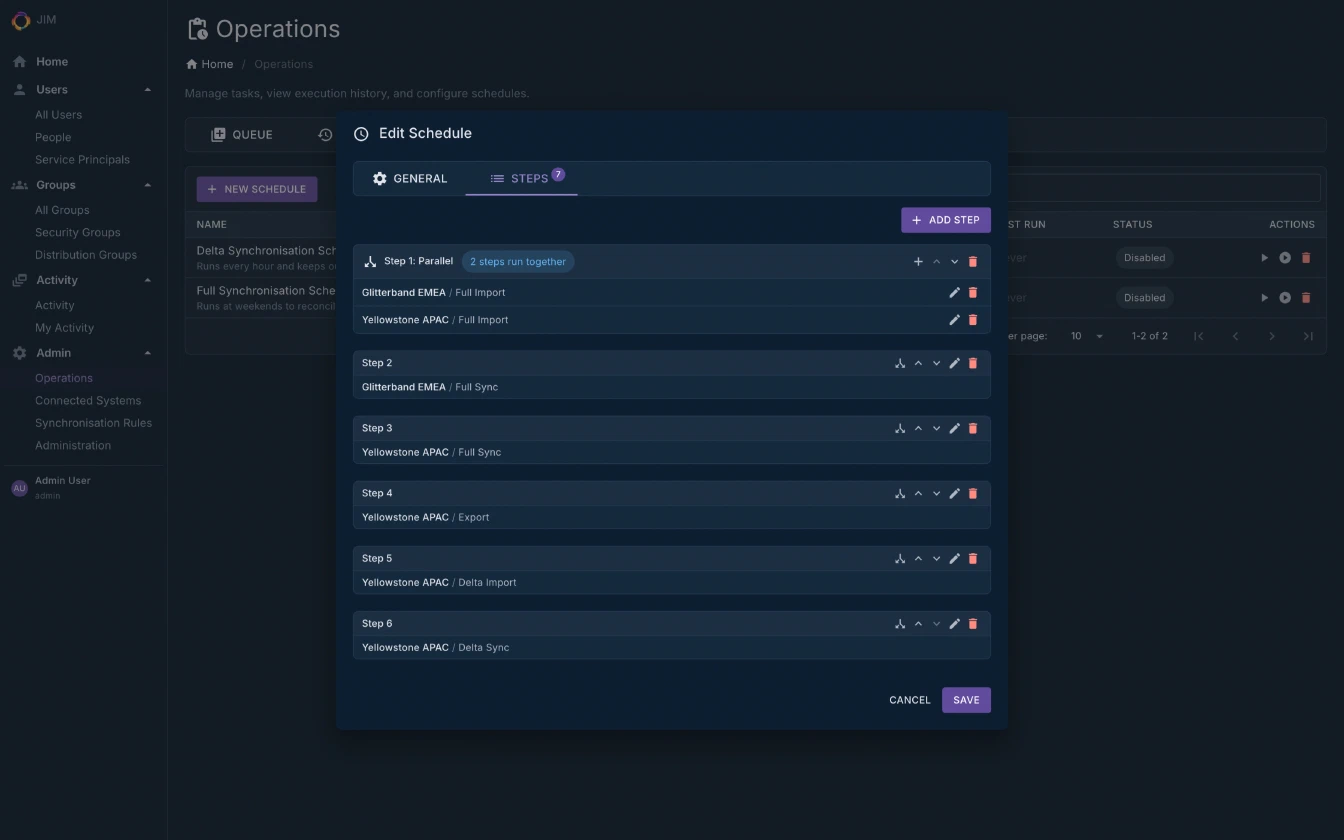Move Step 4 down with its down-chevron icon
This screenshot has height=840, width=1344.
click(936, 493)
